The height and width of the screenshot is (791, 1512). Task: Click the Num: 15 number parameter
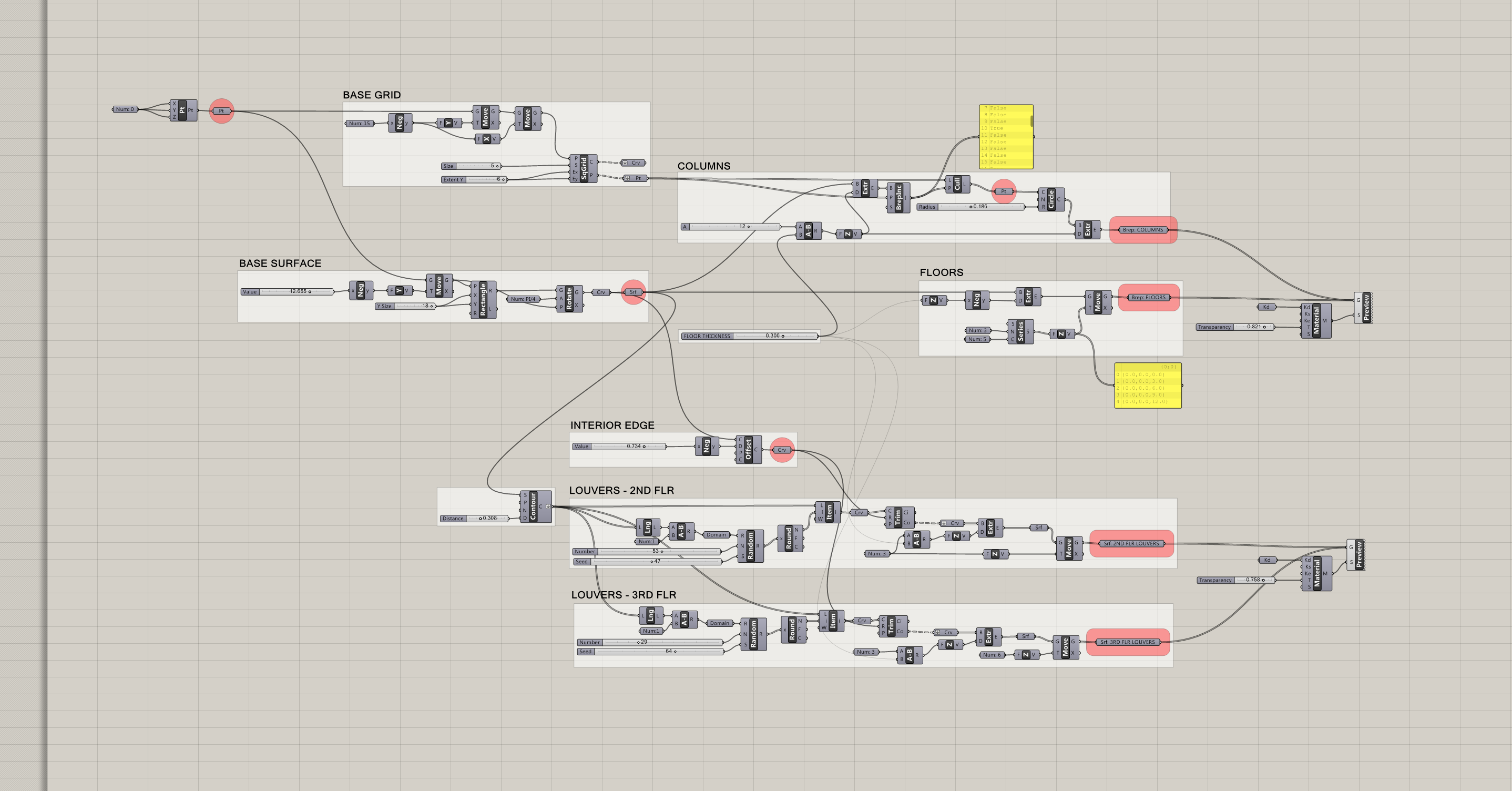click(x=359, y=123)
